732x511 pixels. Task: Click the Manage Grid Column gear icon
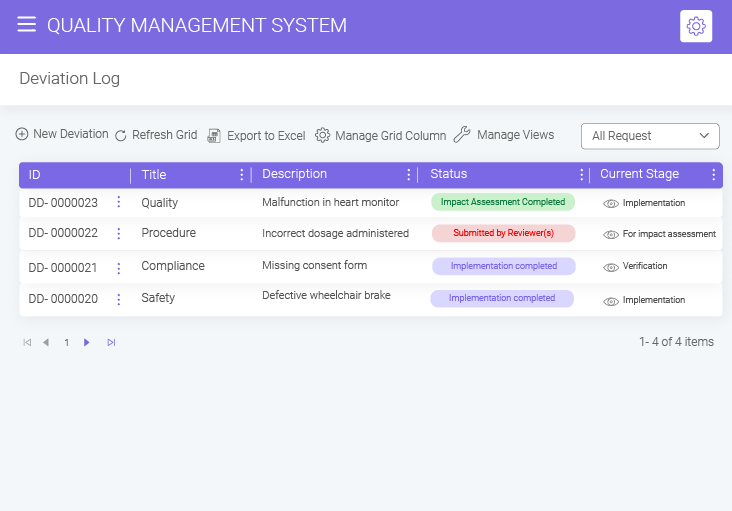(x=322, y=135)
